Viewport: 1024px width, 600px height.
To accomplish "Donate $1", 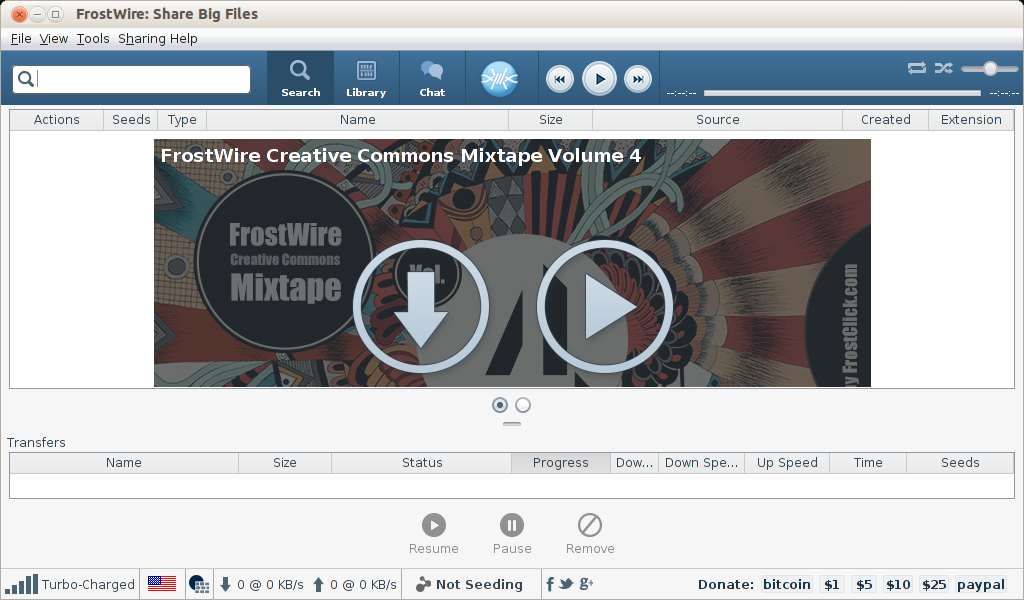I will coord(831,584).
